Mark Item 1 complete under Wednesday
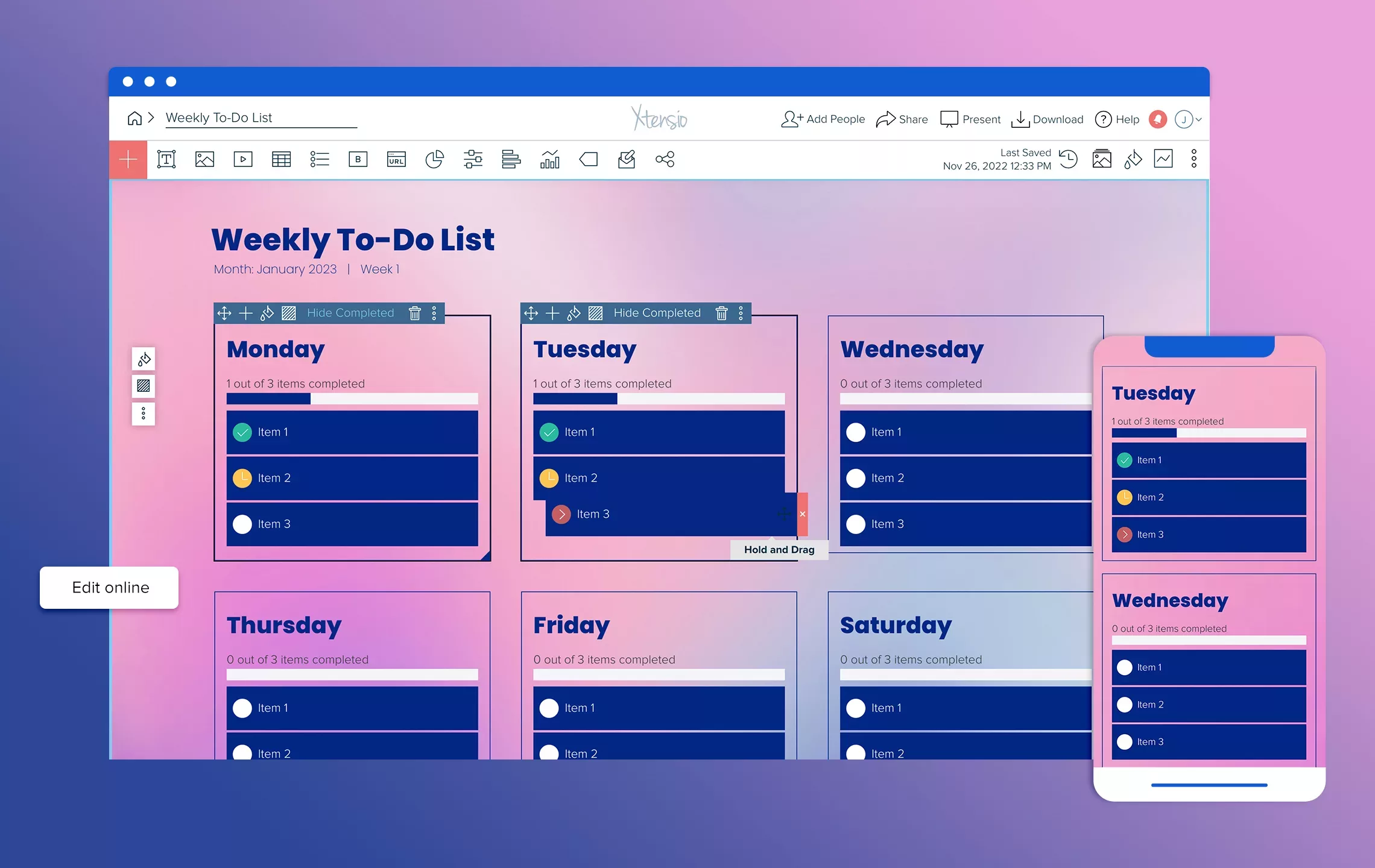 pos(855,432)
